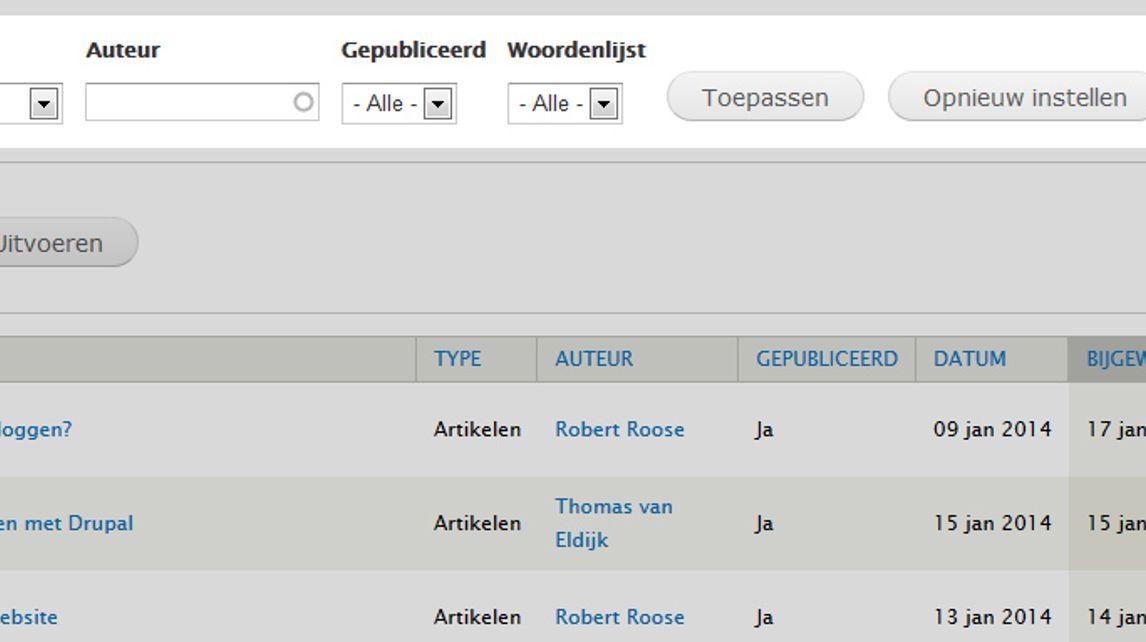Viewport: 1146px width, 642px height.
Task: Open the Woordenlijst filter dropdown
Action: click(565, 104)
